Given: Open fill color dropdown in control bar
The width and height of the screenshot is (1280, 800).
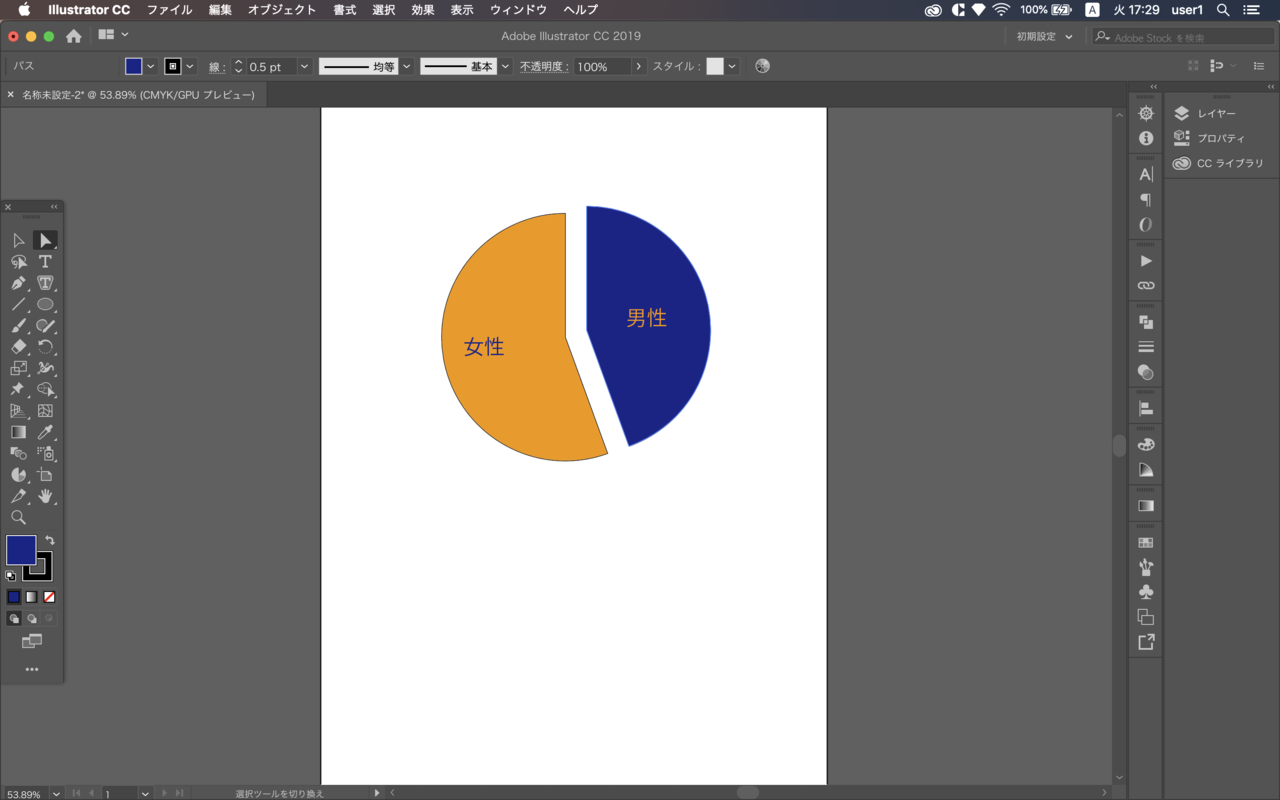Looking at the screenshot, I should tap(151, 66).
